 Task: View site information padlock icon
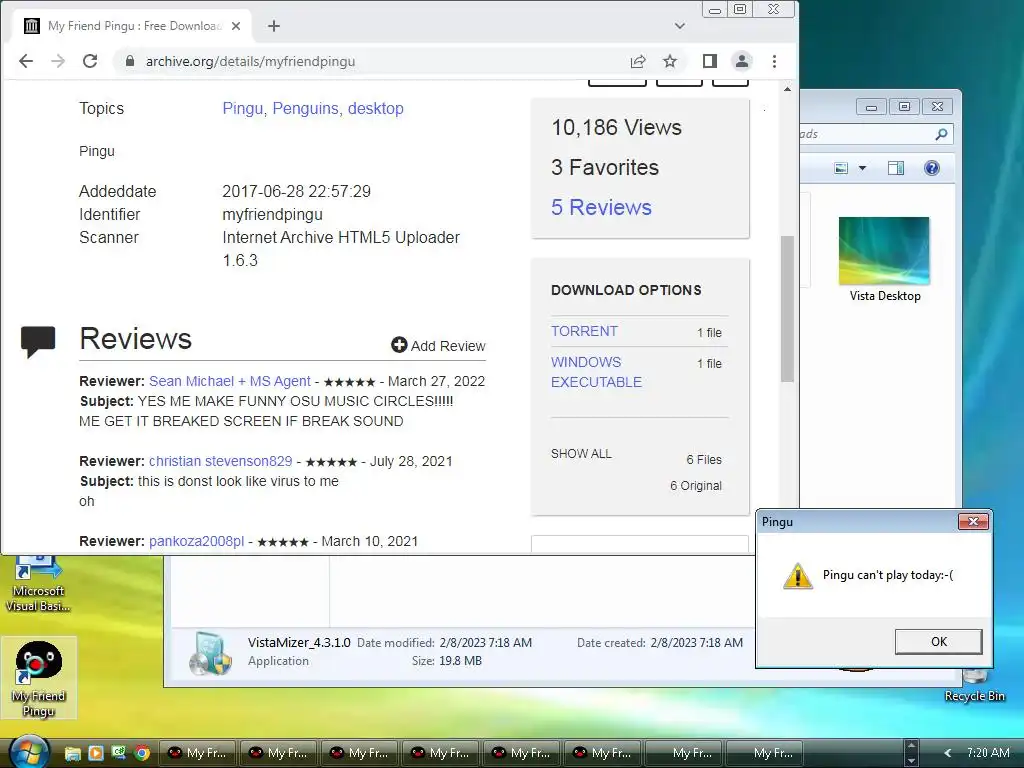pyautogui.click(x=130, y=61)
